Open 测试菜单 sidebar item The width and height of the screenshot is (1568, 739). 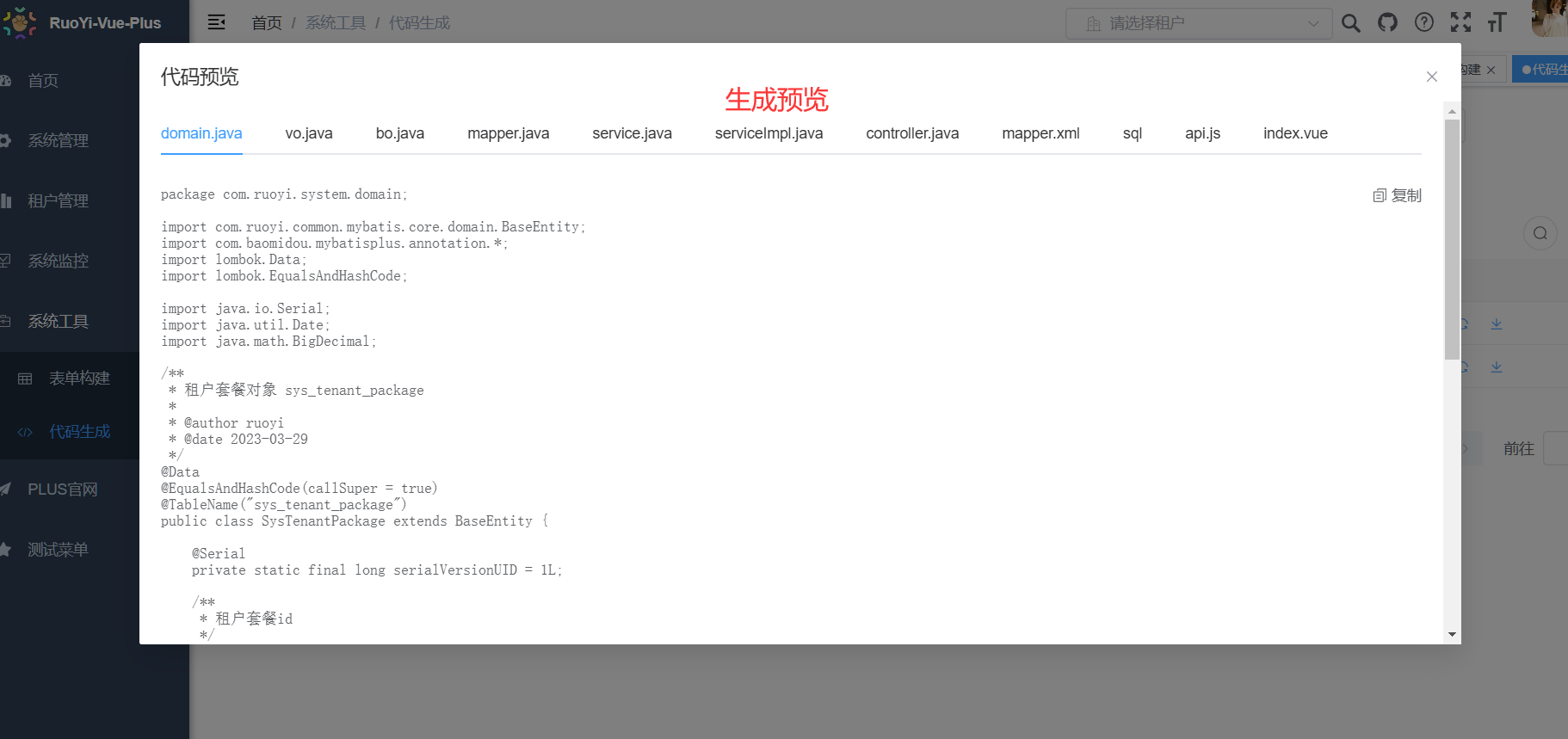click(x=58, y=550)
